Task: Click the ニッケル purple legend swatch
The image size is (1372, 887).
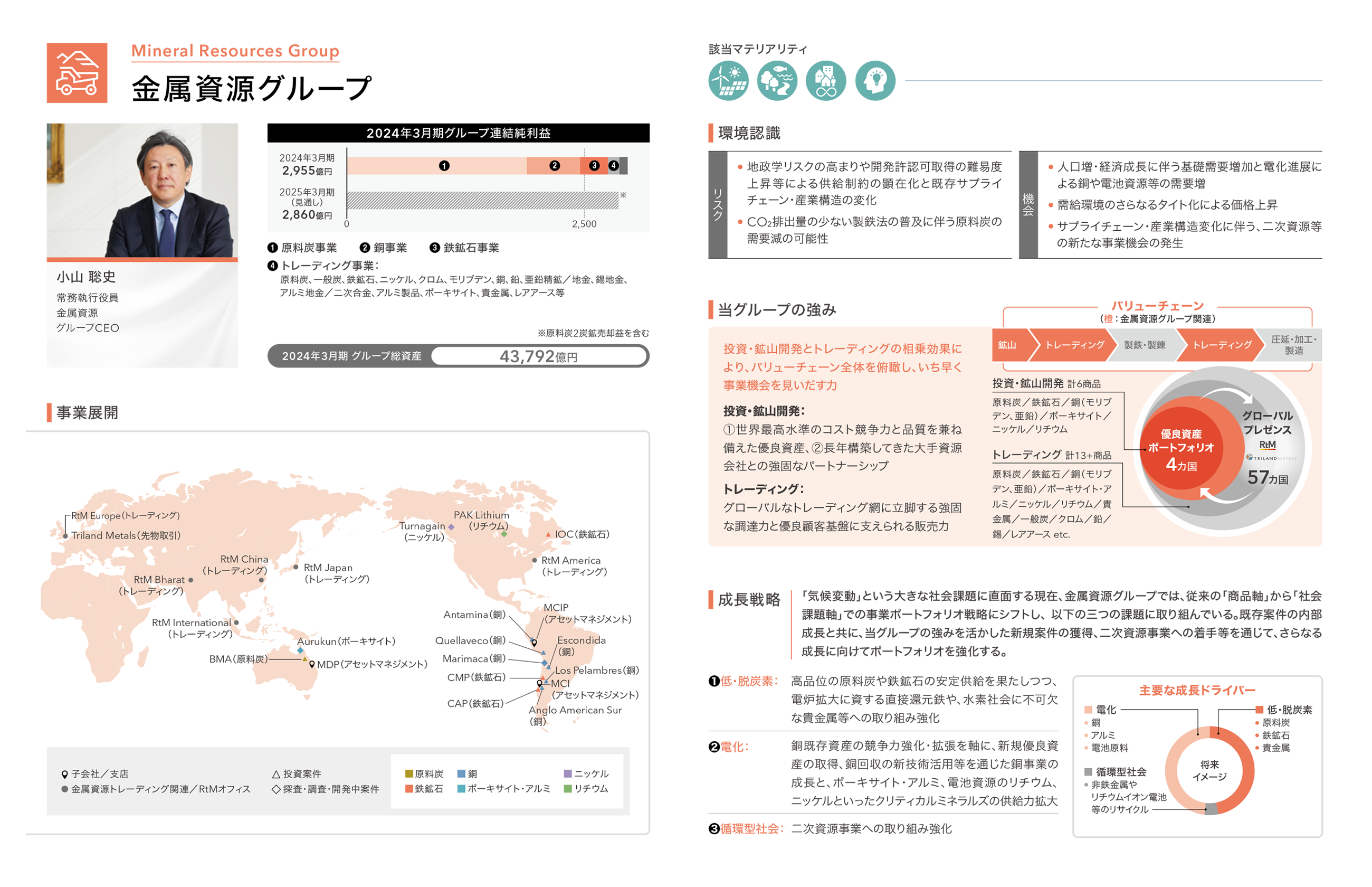Action: [x=567, y=773]
